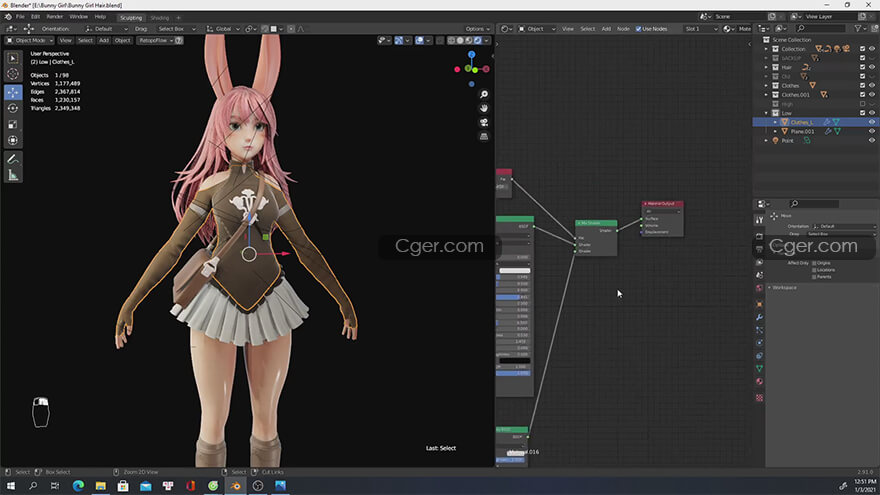Click the zoom magnifier icon in viewport

(x=484, y=94)
